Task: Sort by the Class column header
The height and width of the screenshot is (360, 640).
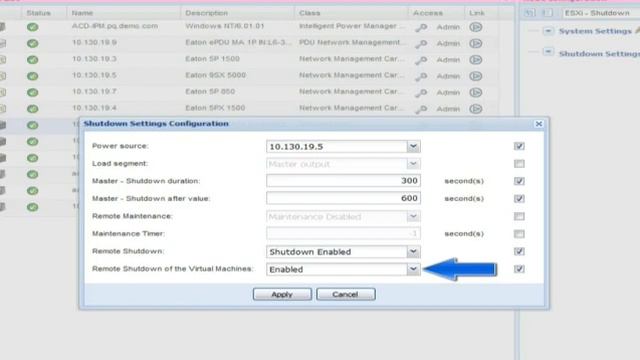Action: pyautogui.click(x=309, y=13)
